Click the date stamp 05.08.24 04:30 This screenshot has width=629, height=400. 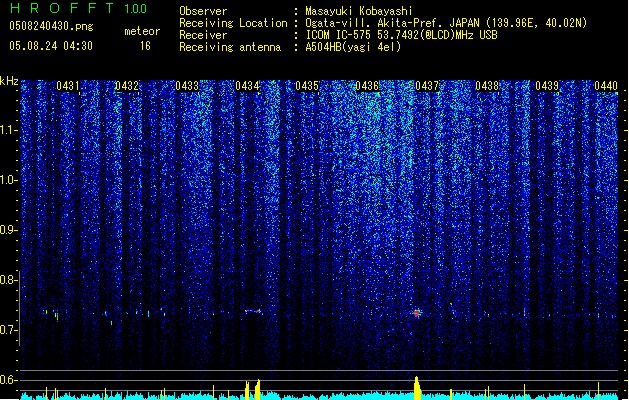point(51,46)
